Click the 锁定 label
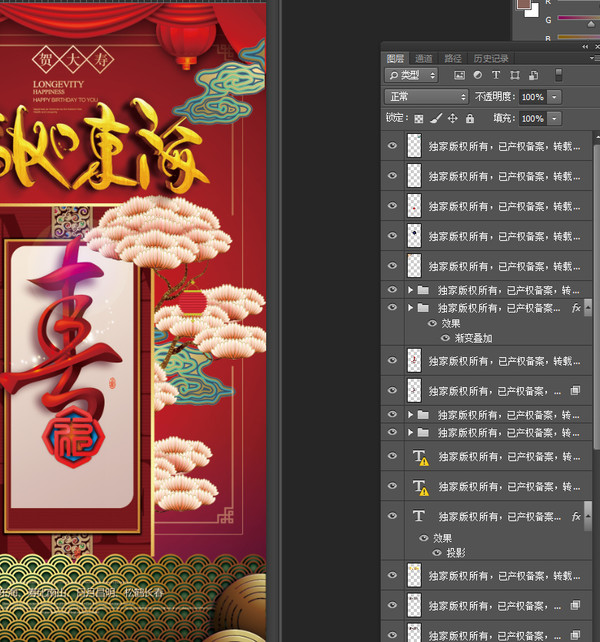This screenshot has height=642, width=600. pyautogui.click(x=397, y=118)
